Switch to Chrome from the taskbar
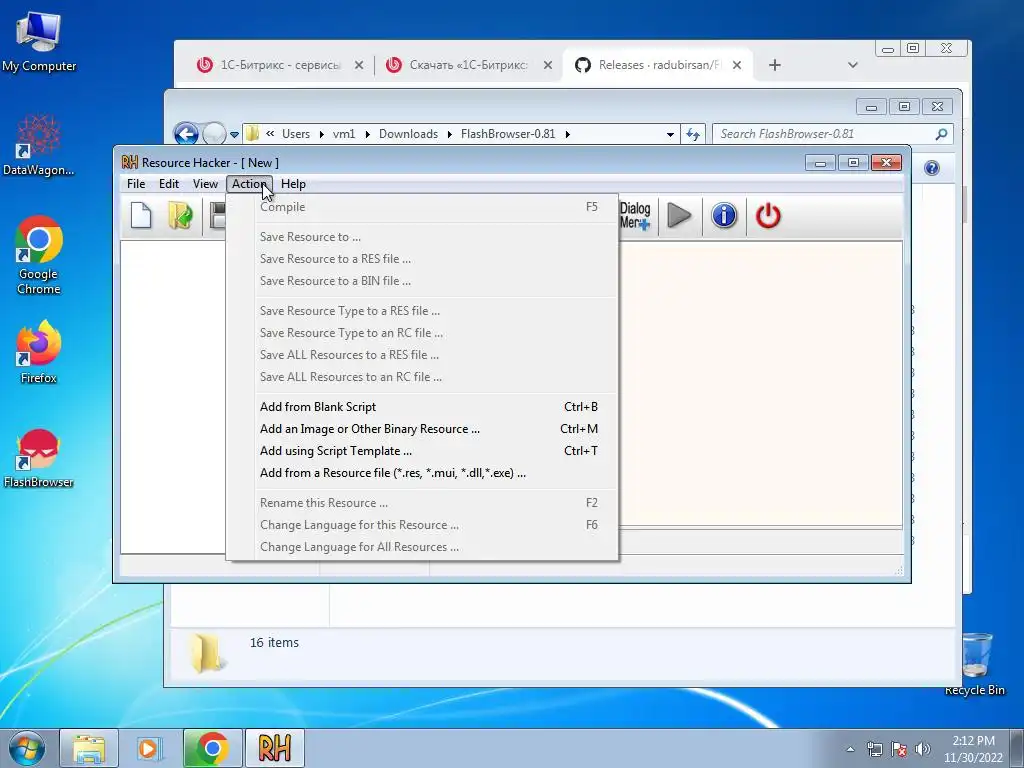Screen dimensions: 1024x768 [x=212, y=748]
